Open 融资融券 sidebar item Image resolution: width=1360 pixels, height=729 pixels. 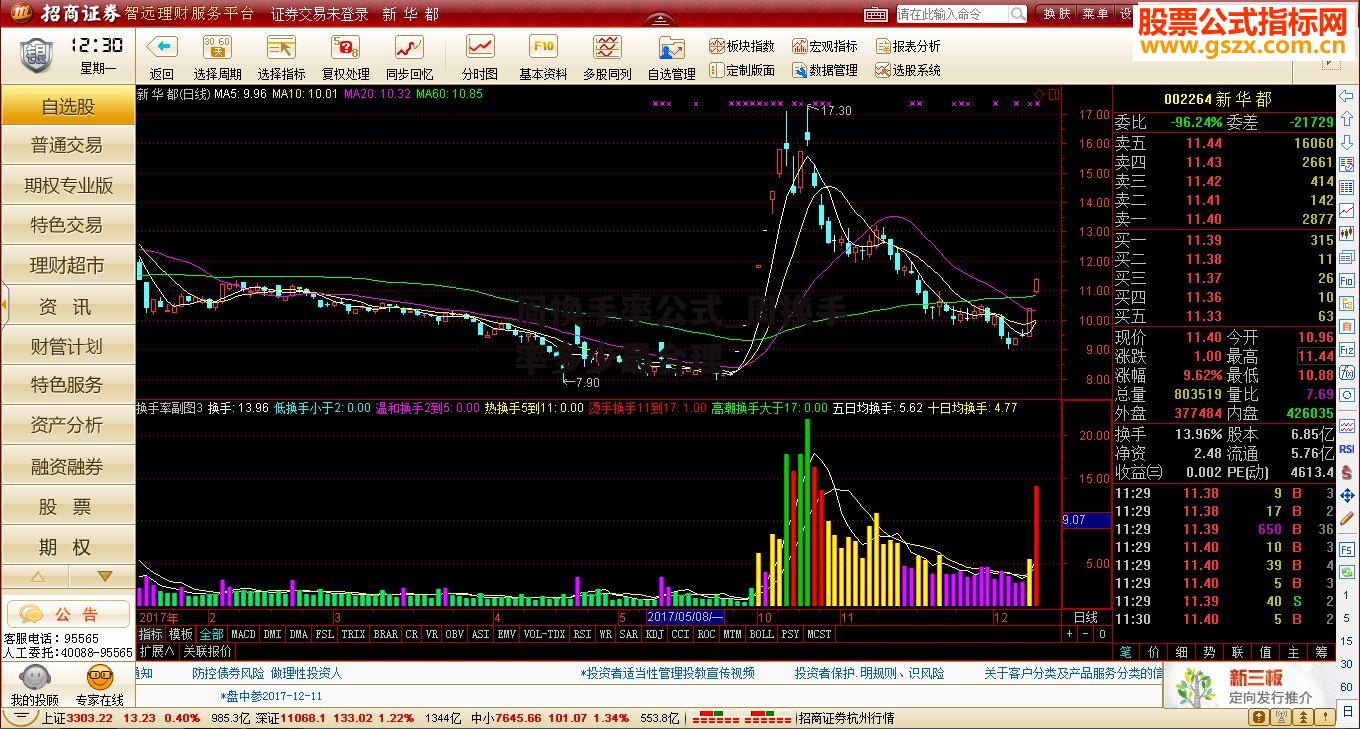(x=68, y=466)
